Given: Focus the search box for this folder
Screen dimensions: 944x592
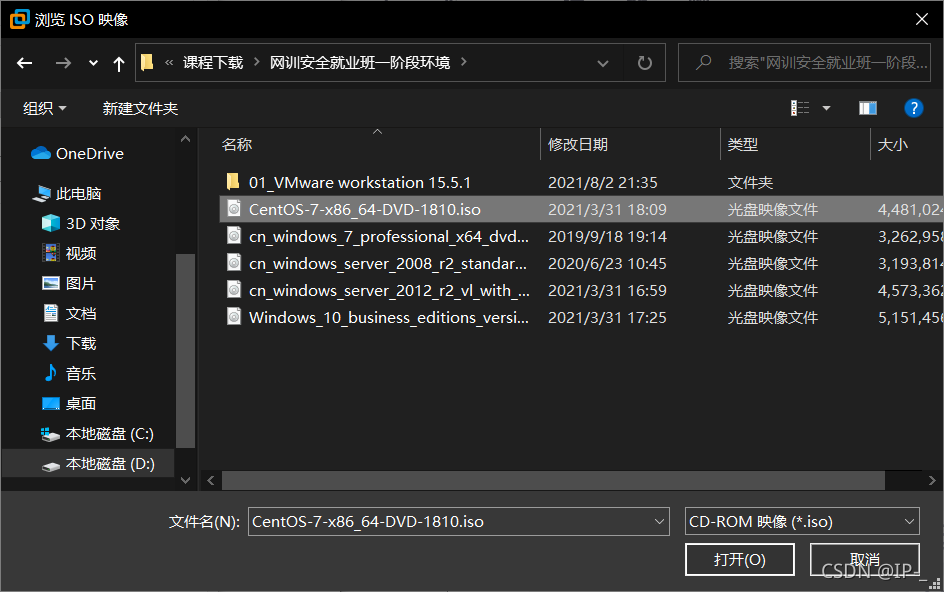Looking at the screenshot, I should coord(804,63).
